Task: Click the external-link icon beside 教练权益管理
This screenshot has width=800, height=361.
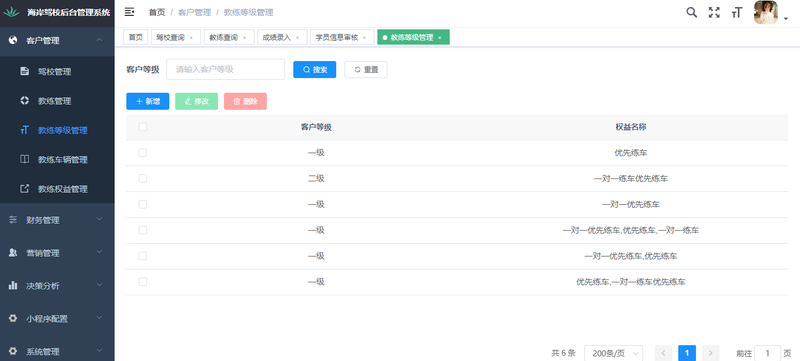Action: coord(24,189)
